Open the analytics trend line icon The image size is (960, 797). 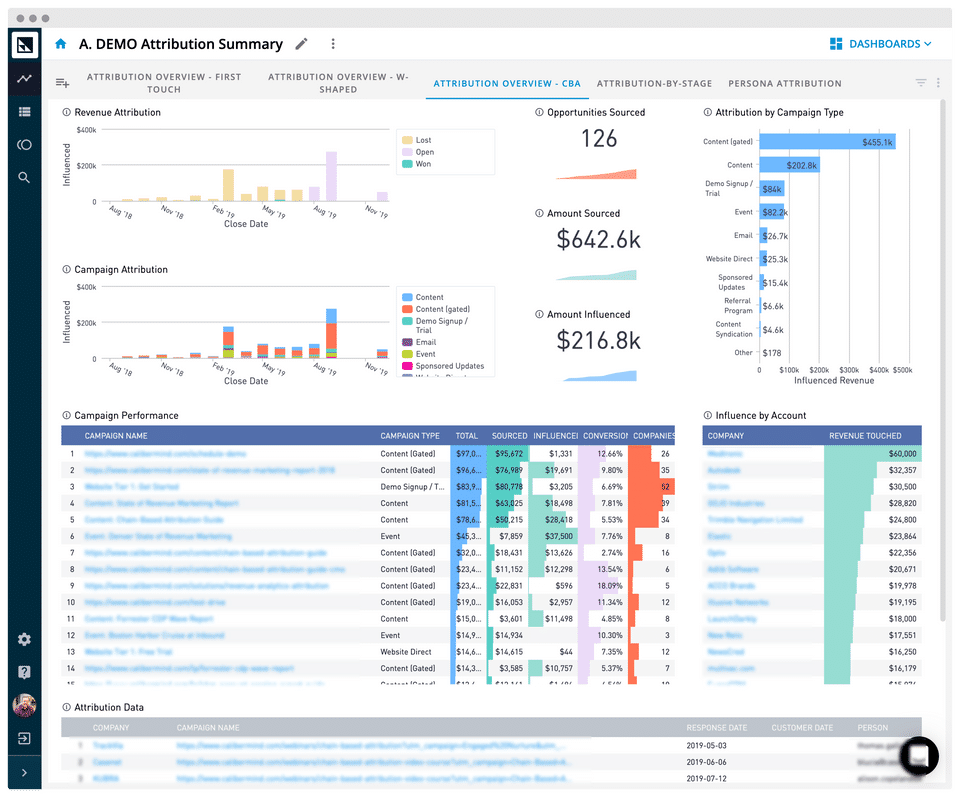click(24, 78)
